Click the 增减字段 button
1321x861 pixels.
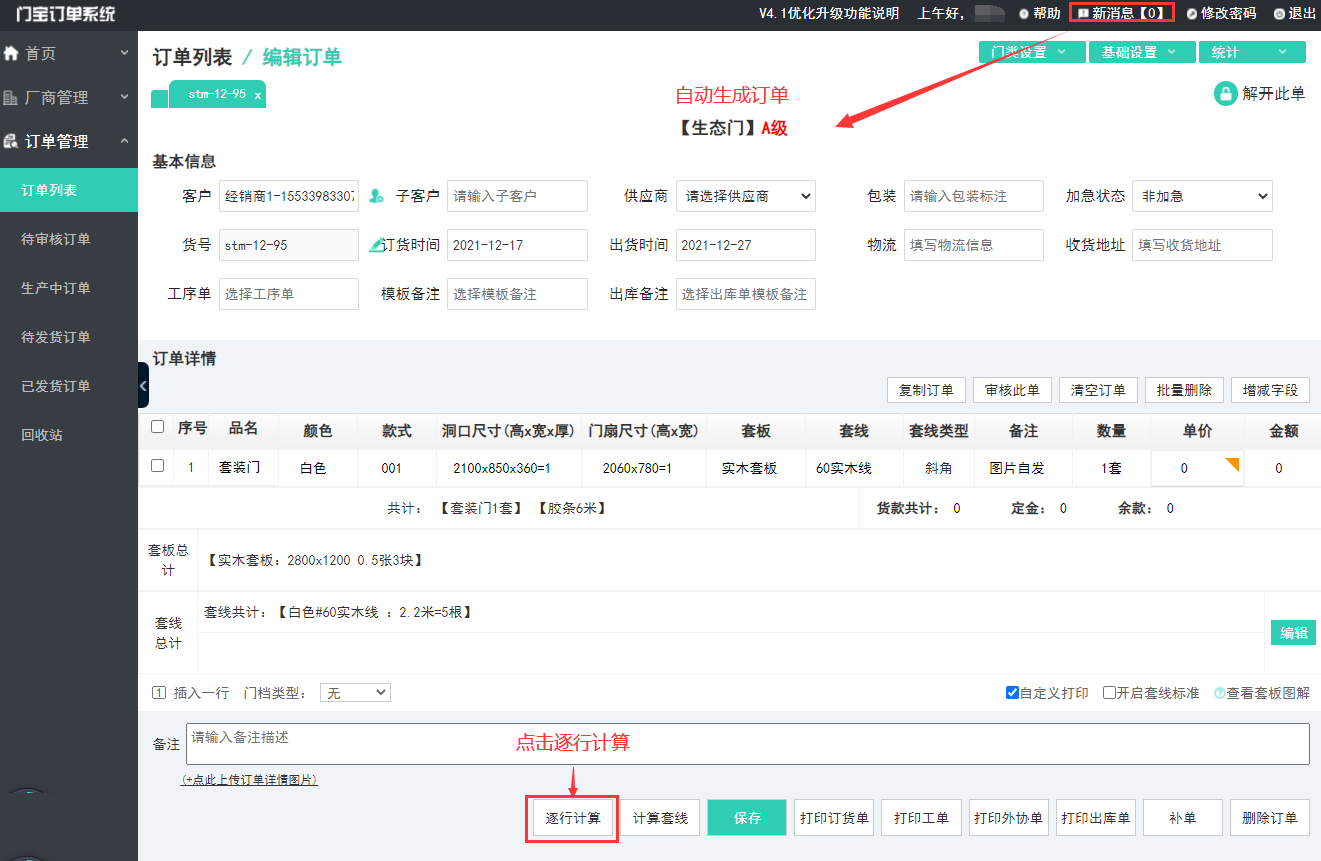click(x=1270, y=390)
